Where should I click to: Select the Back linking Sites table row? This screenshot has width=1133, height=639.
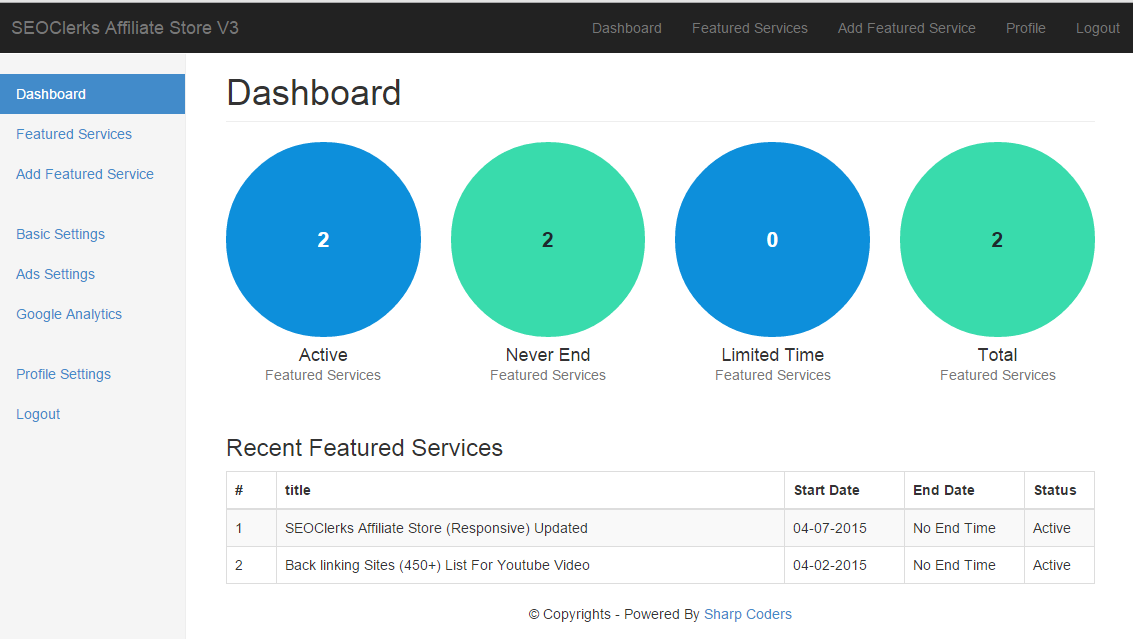tap(437, 565)
